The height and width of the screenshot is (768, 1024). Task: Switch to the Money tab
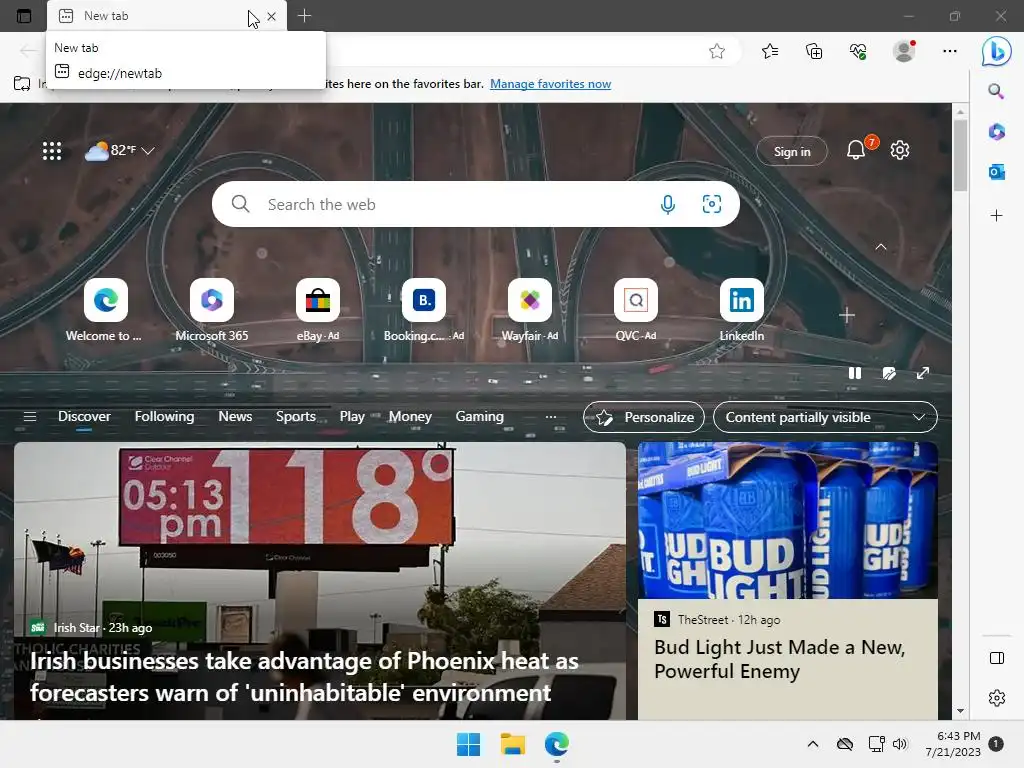pos(410,417)
